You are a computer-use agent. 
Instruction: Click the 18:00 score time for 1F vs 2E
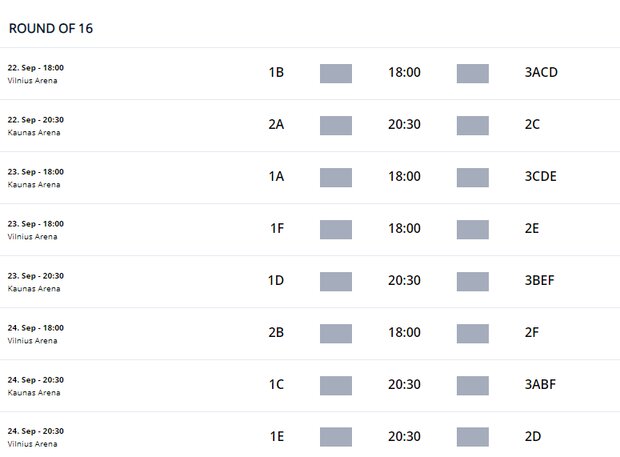pyautogui.click(x=404, y=229)
